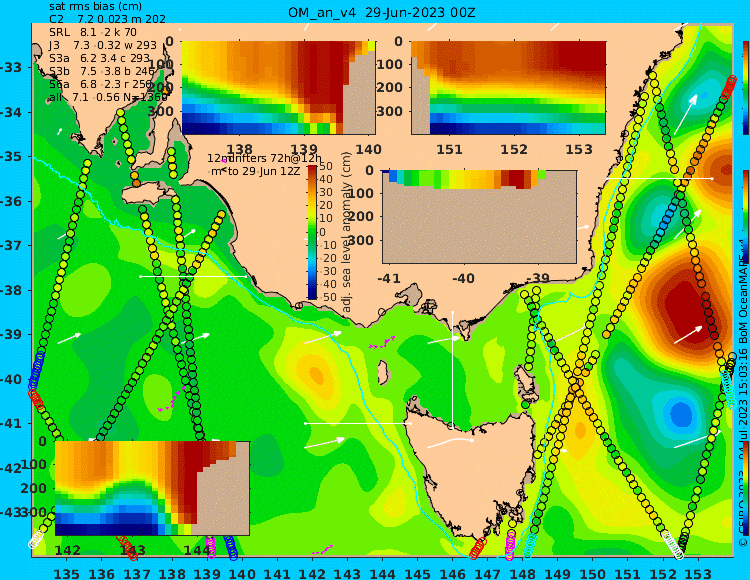Click the 135 longitude axis label
The height and width of the screenshot is (580, 750).
tap(66, 574)
